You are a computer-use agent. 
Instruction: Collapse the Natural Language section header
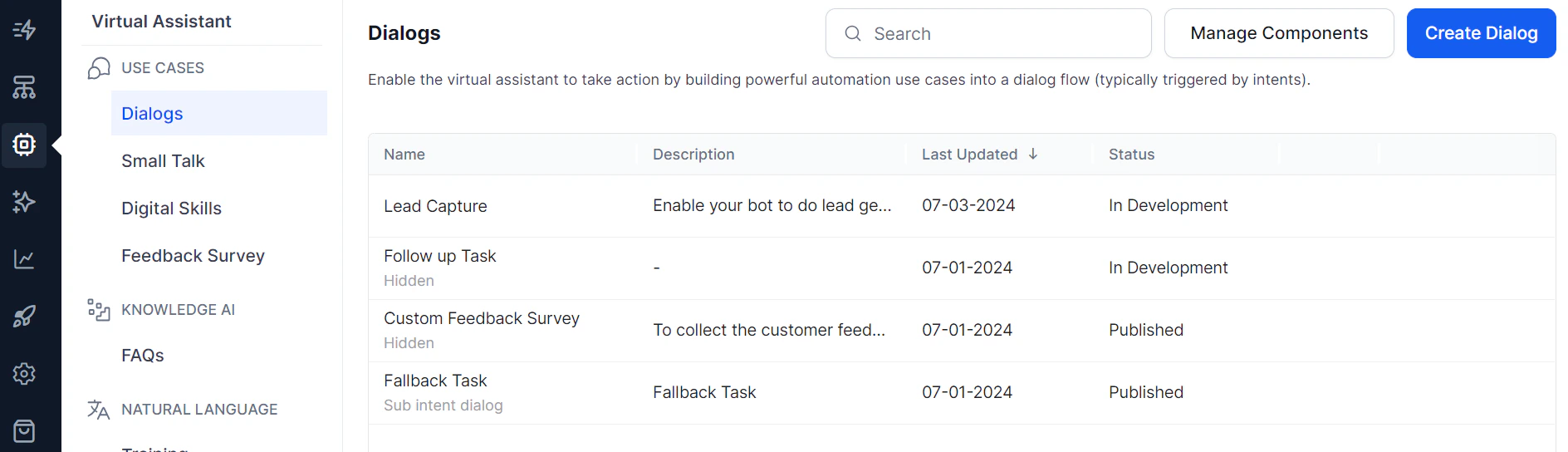click(x=199, y=410)
